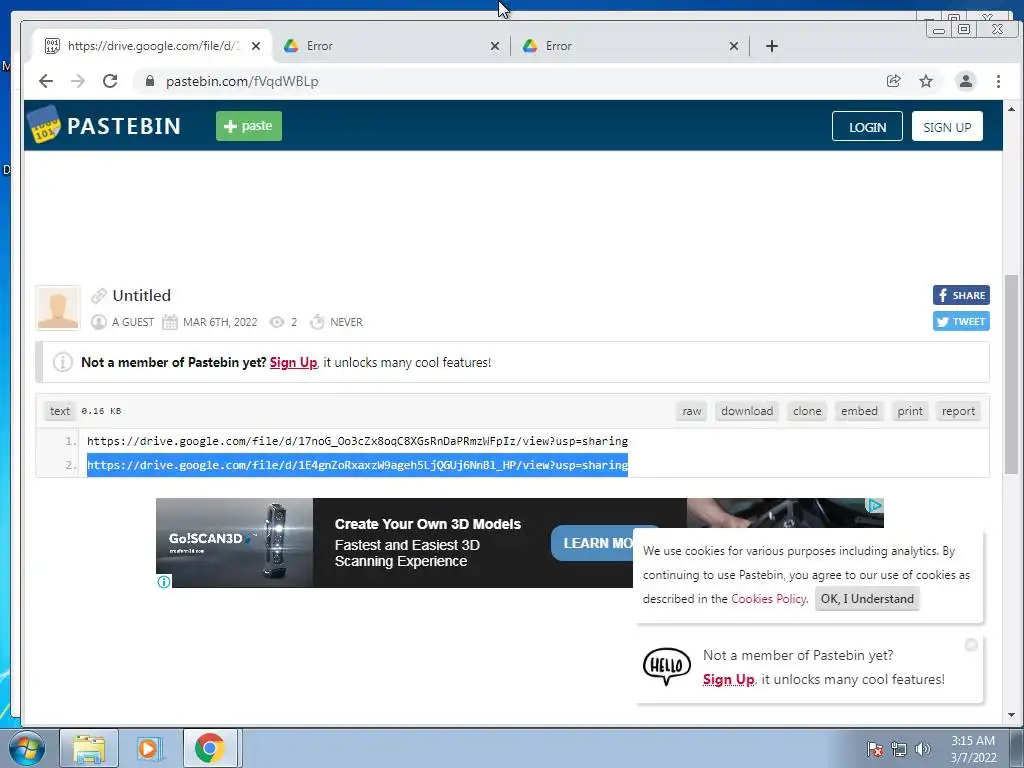The image size is (1024, 768).
Task: Open the share this page icon
Action: 893,81
